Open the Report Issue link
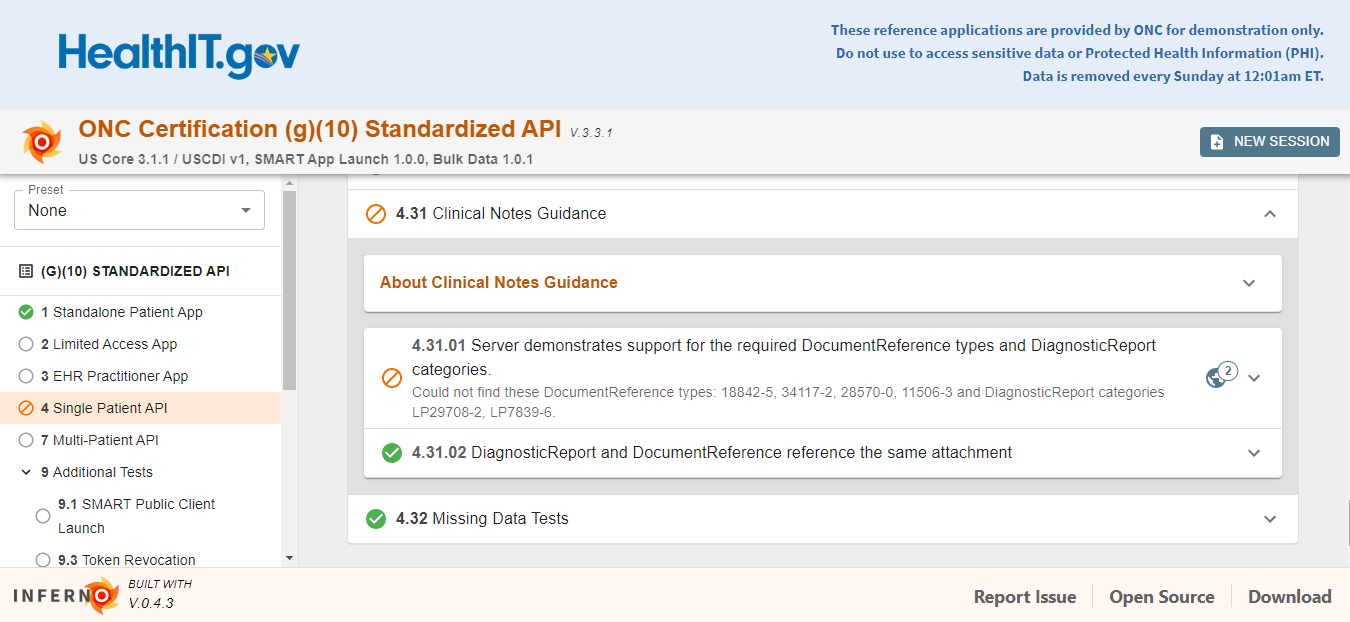Viewport: 1350px width, 622px height. pyautogui.click(x=1025, y=597)
